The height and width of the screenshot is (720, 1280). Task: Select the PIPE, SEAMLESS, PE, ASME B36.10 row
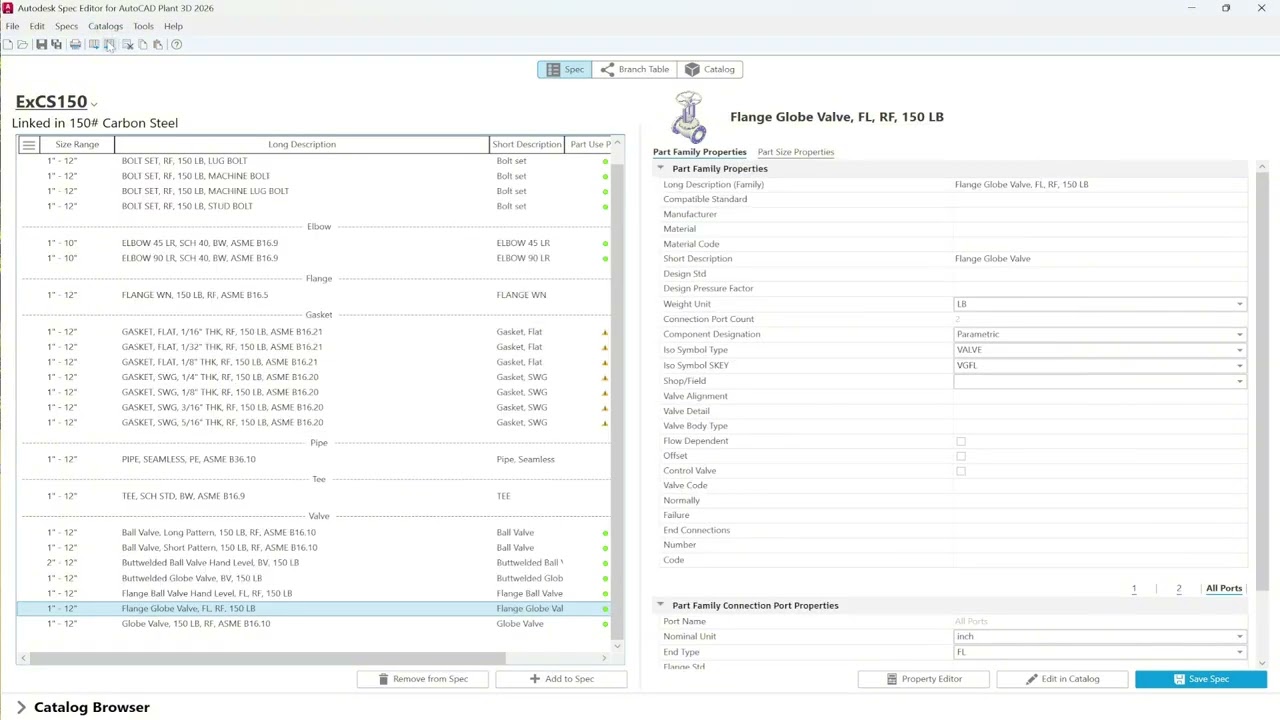click(313, 460)
